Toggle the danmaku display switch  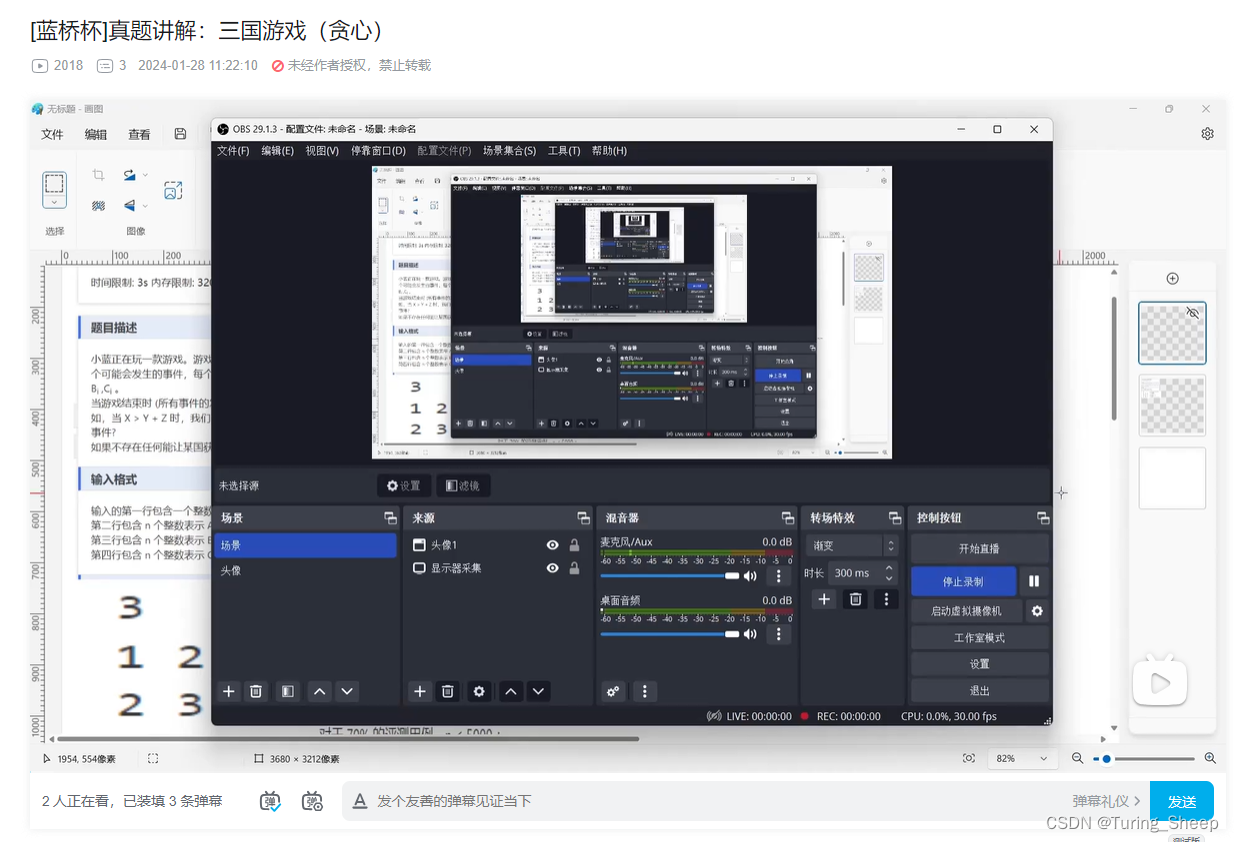pos(270,801)
